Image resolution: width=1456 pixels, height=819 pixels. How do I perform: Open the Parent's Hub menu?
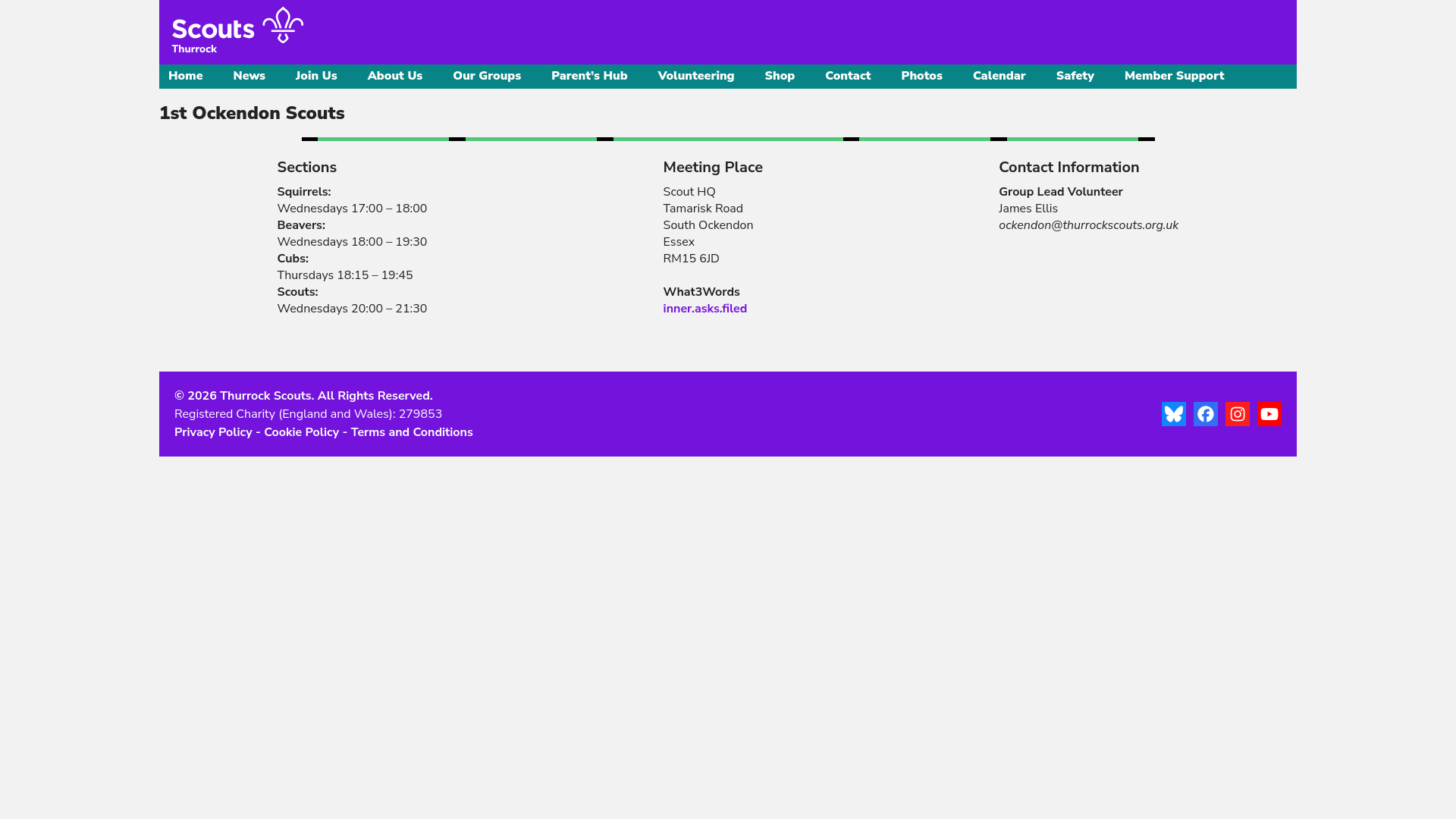[589, 76]
